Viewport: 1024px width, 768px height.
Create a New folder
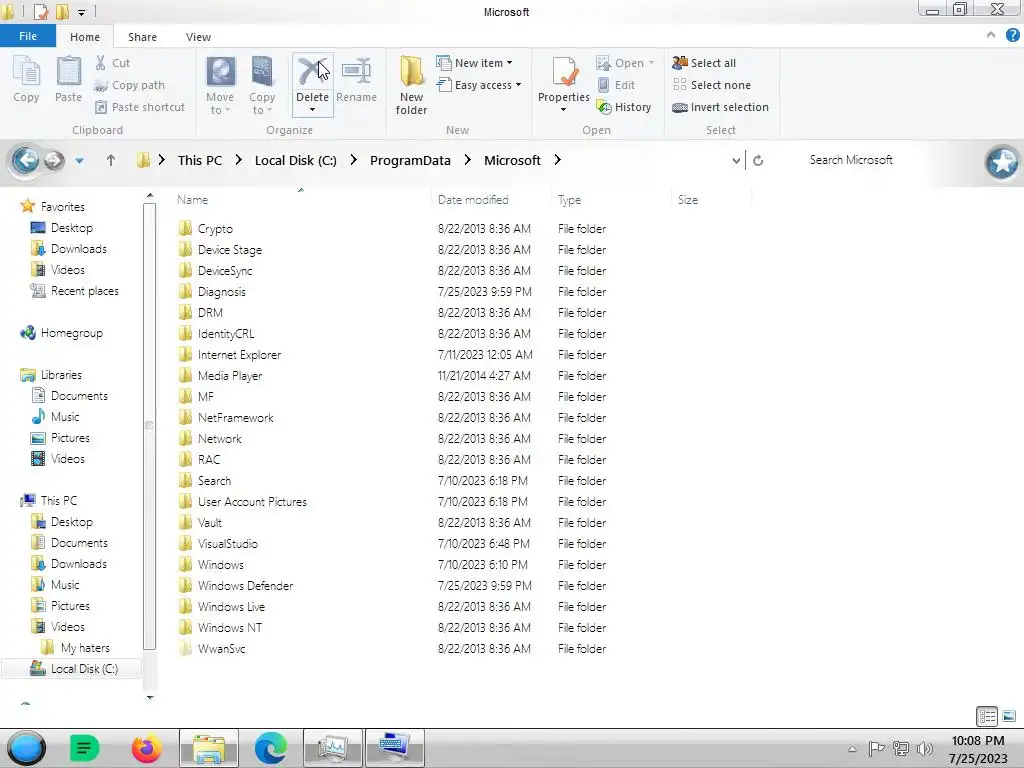coord(411,86)
